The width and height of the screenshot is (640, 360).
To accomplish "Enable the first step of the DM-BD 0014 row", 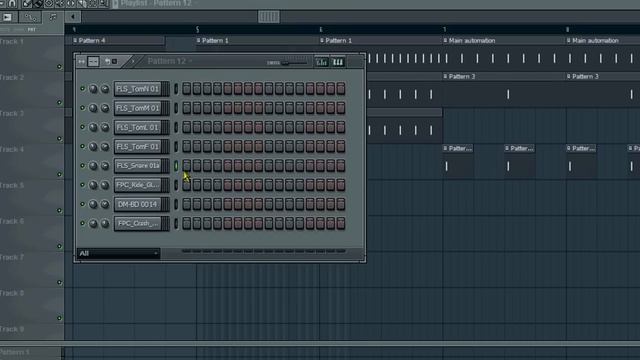I will tap(187, 204).
